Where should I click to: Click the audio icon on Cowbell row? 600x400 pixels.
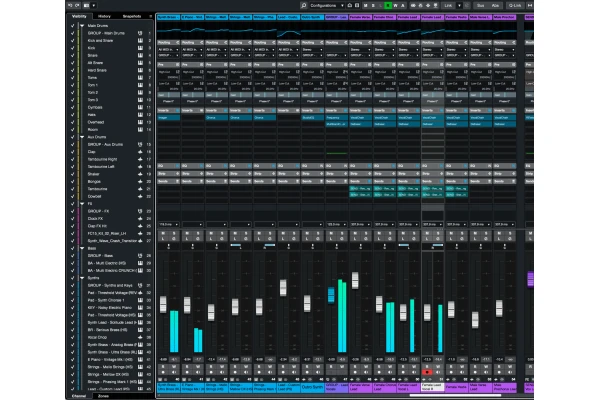140,196
